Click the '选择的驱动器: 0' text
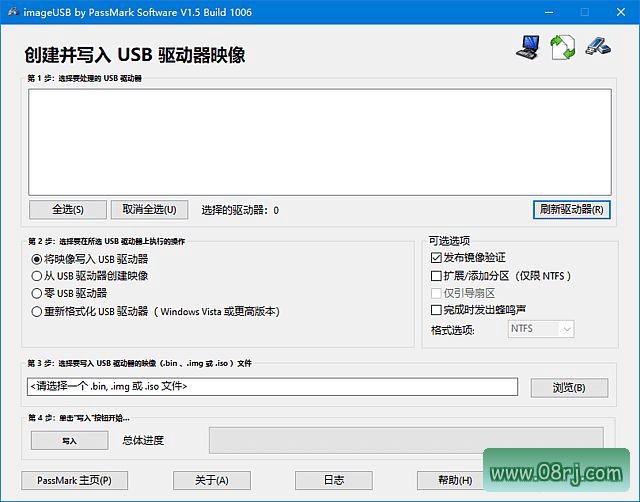Image resolution: width=640 pixels, height=502 pixels. (240, 211)
